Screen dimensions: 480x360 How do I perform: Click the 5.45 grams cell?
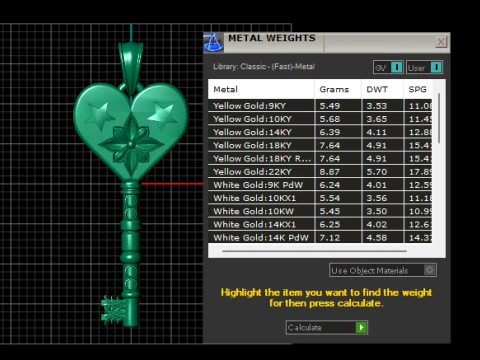coord(338,211)
